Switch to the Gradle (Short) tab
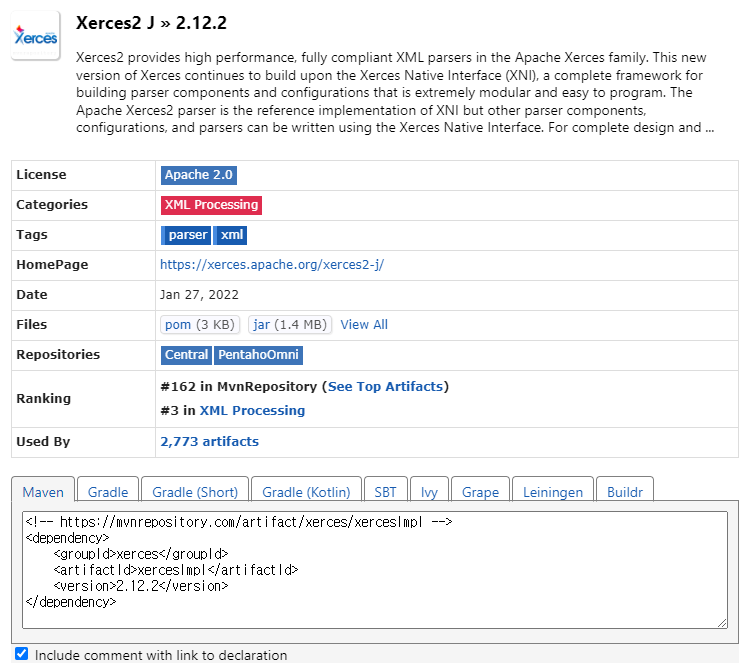Viewport: 750px width, 666px height. [x=195, y=489]
